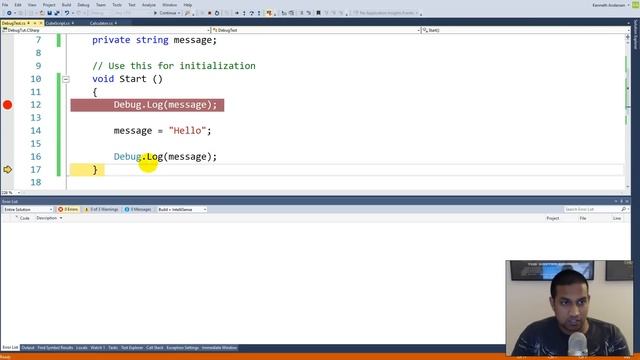
Task: Open the DebugTest class navigation dropdown
Action: click(316, 30)
